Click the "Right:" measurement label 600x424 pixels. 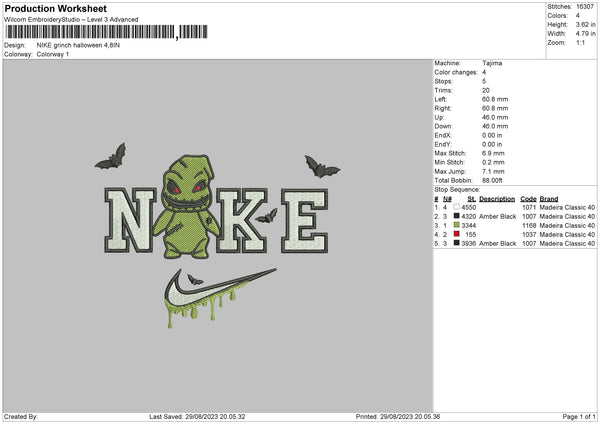pyautogui.click(x=443, y=108)
